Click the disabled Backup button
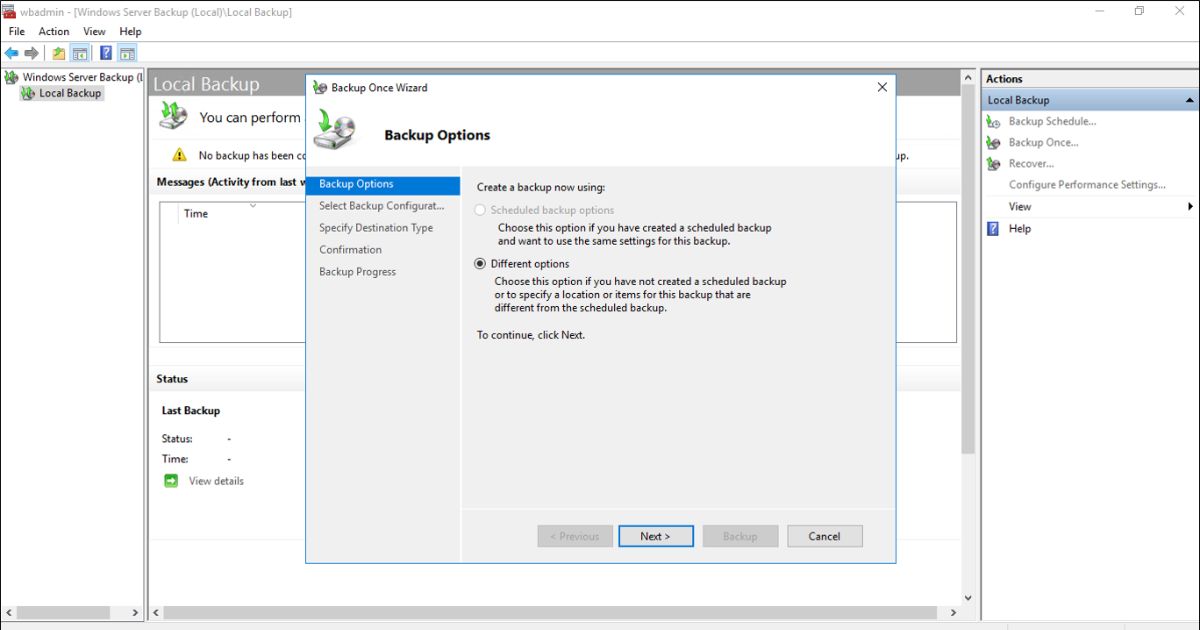 coord(740,536)
